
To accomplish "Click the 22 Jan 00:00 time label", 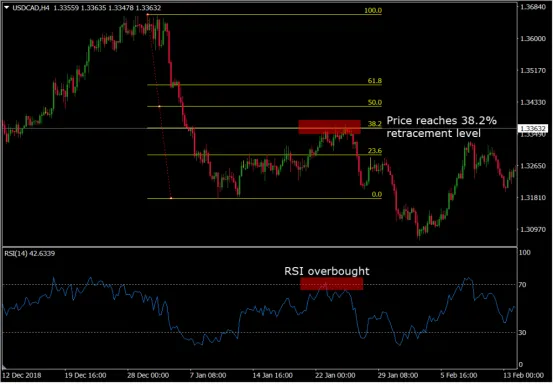I will point(335,375).
